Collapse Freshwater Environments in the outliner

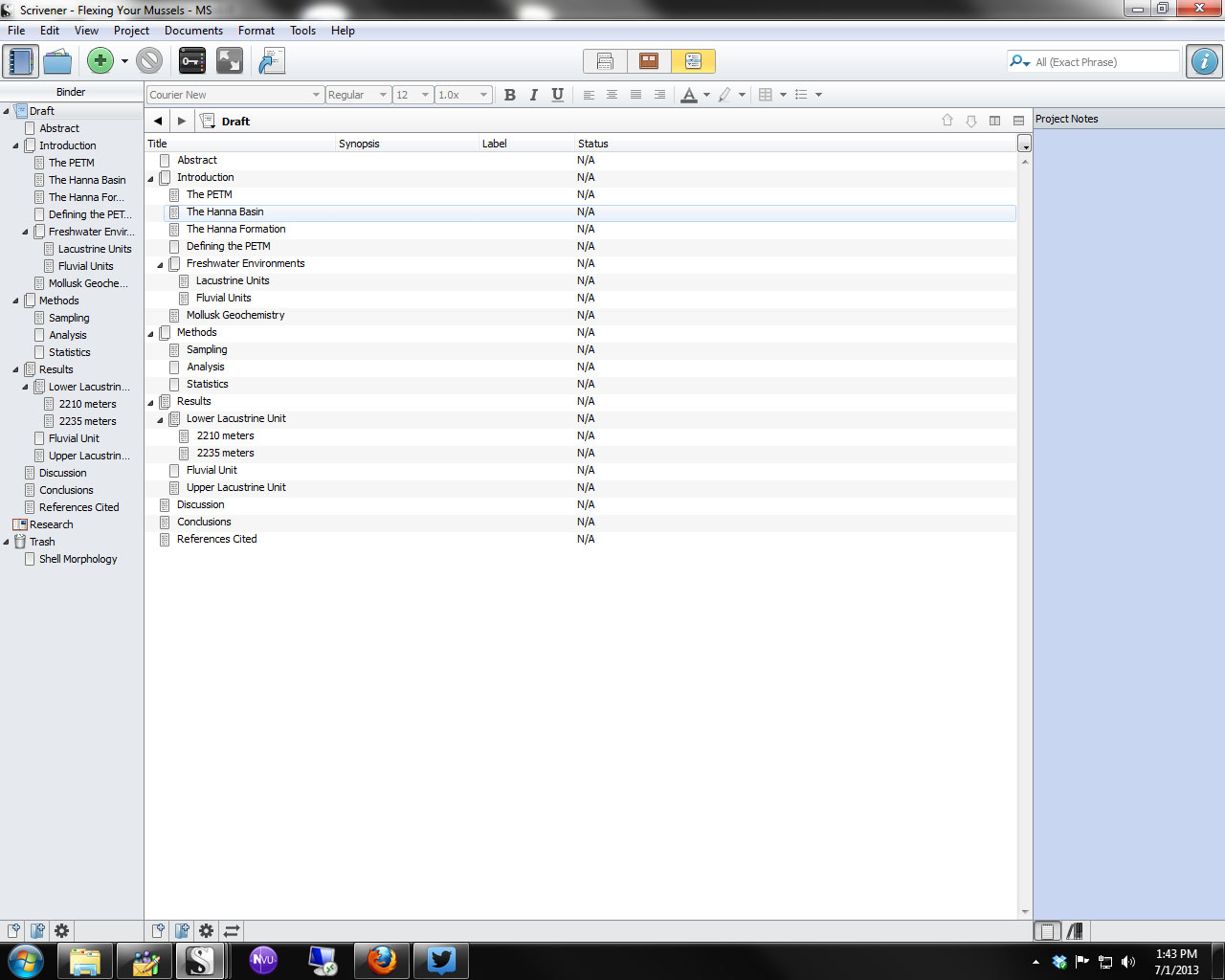160,264
